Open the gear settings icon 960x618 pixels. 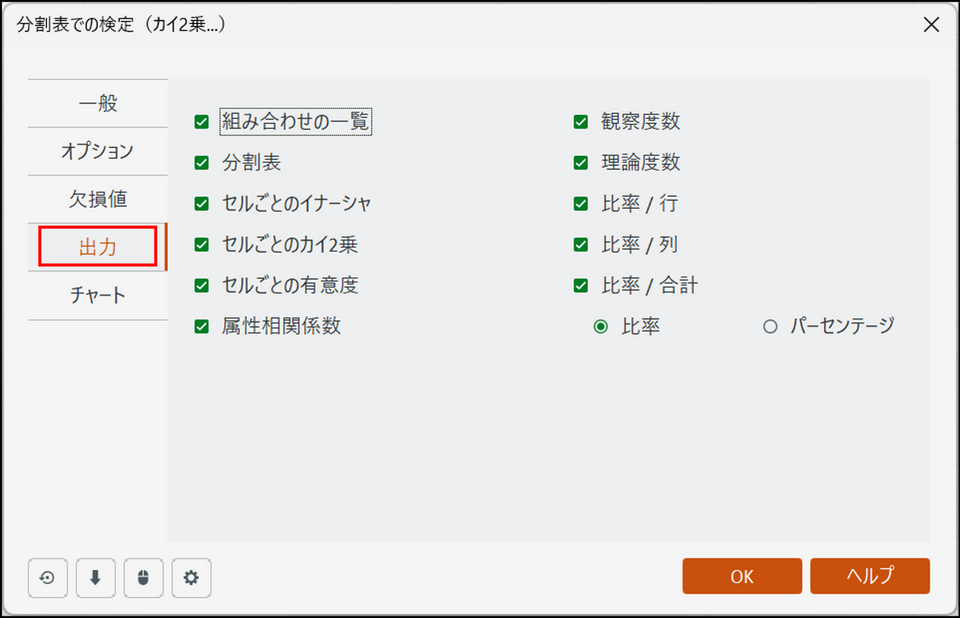(x=191, y=577)
